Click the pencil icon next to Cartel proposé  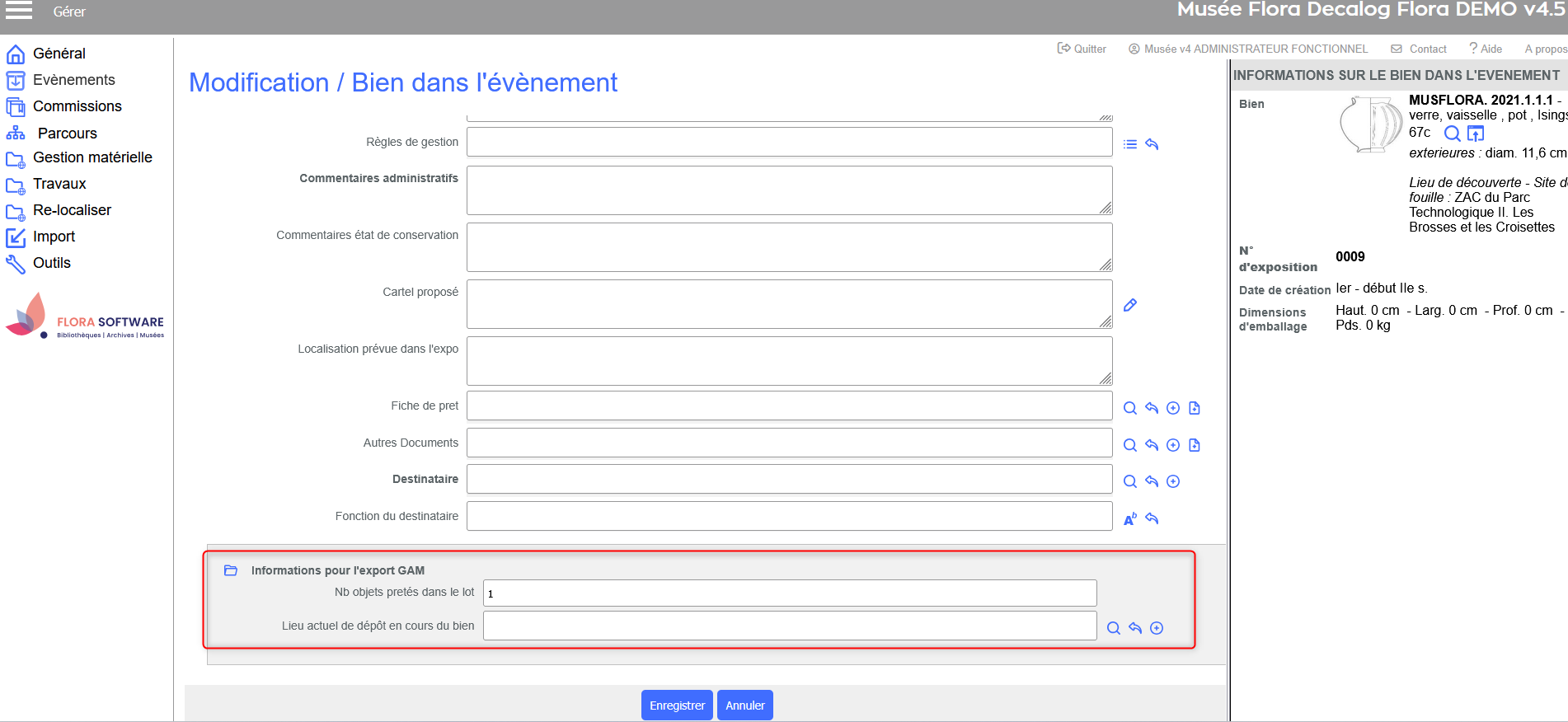(1130, 305)
